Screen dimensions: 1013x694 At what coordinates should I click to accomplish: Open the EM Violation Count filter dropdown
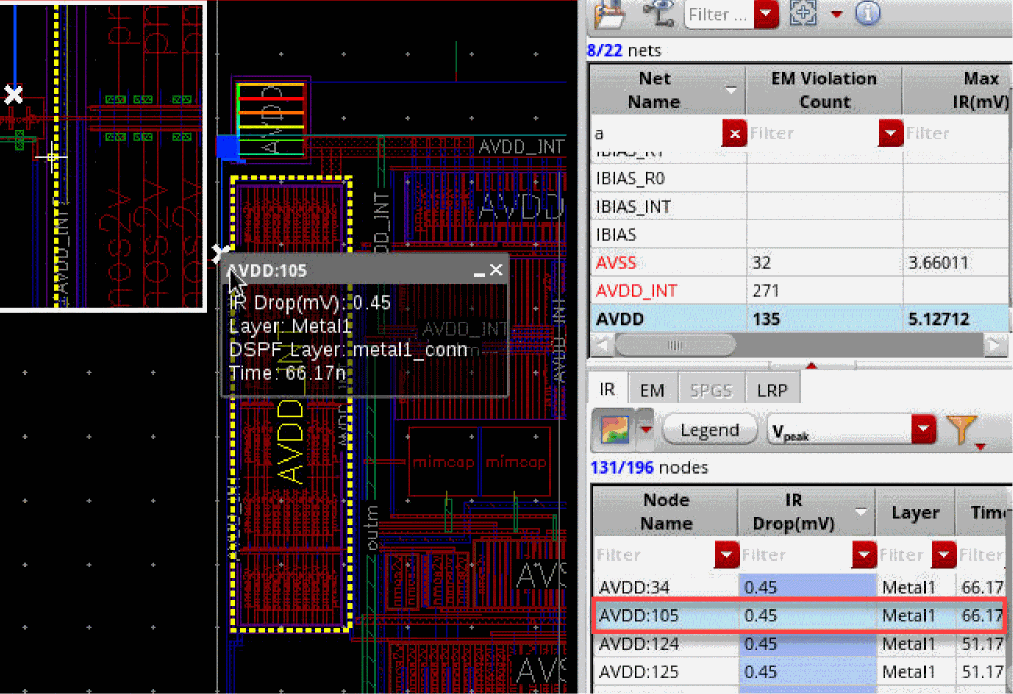coord(889,133)
